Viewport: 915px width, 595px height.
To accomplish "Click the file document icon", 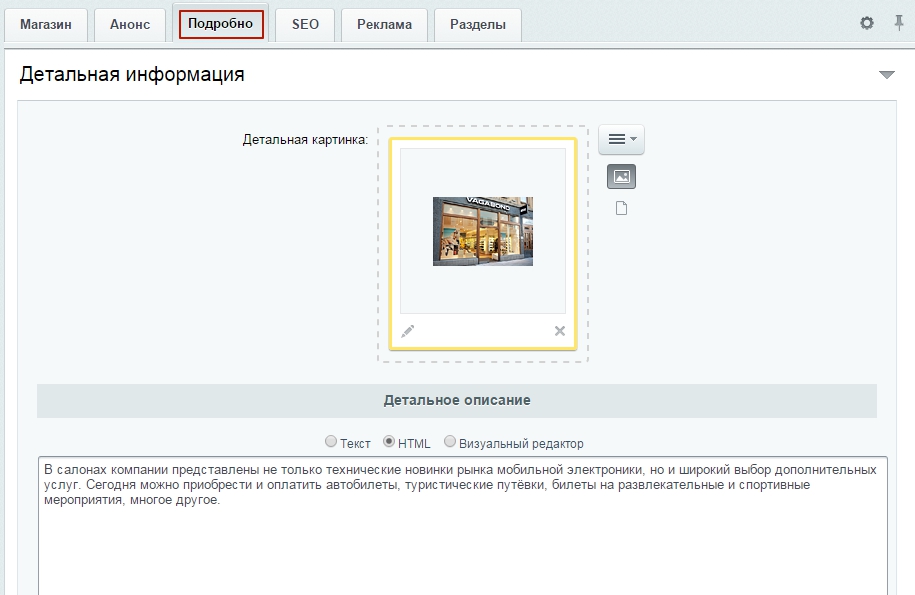I will click(x=621, y=208).
